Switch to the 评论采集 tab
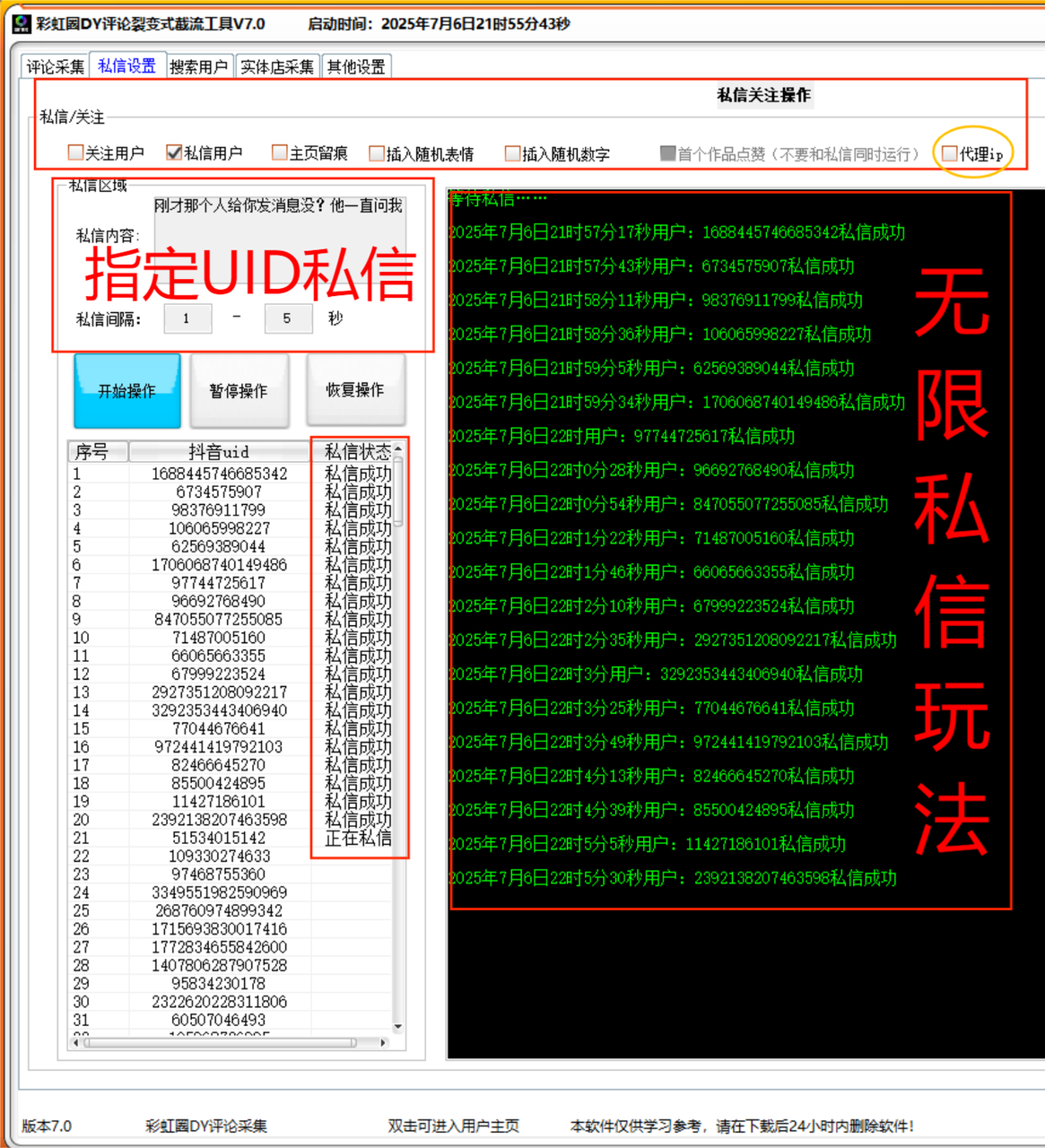1045x1148 pixels. (55, 67)
